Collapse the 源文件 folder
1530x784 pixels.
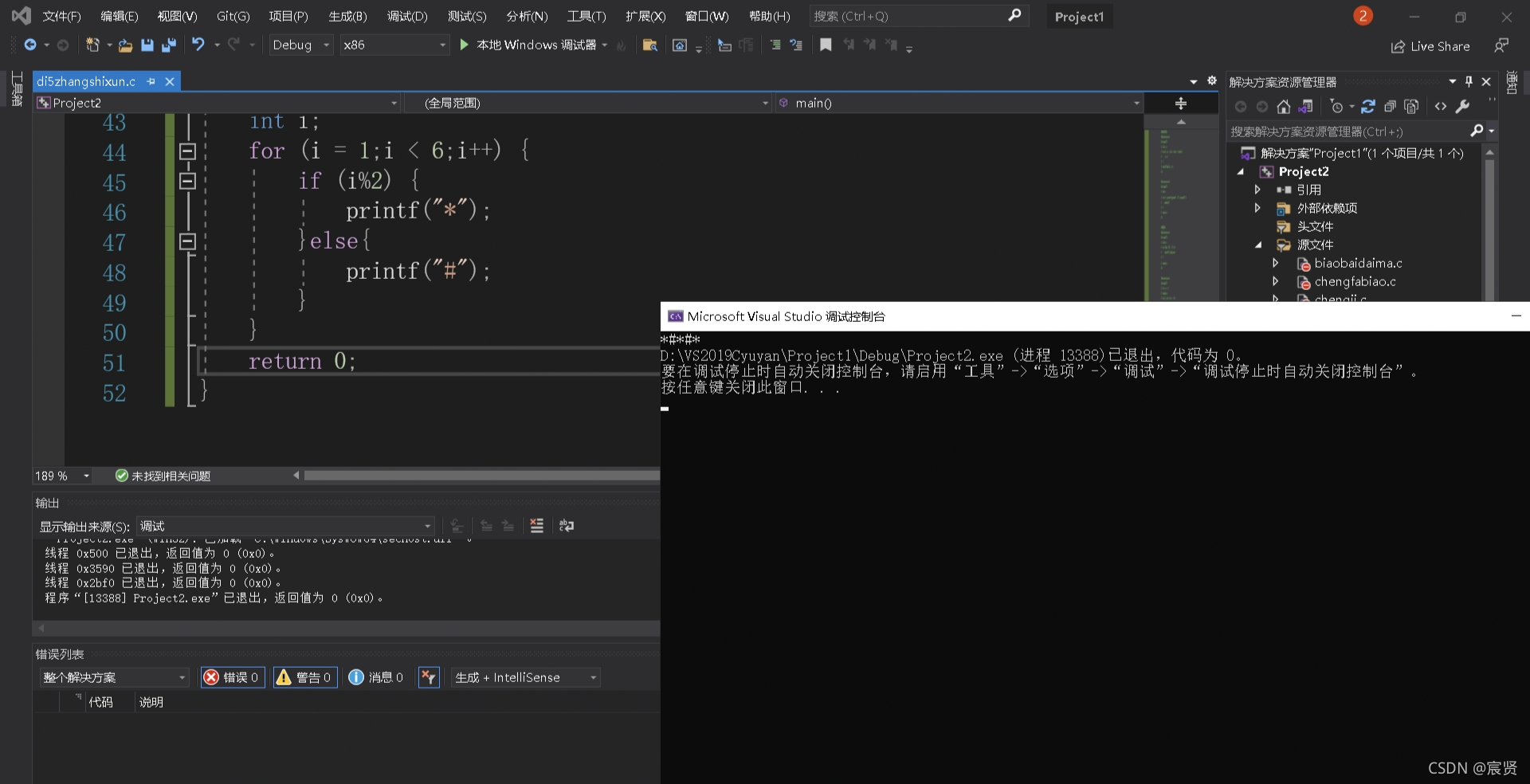click(1258, 245)
